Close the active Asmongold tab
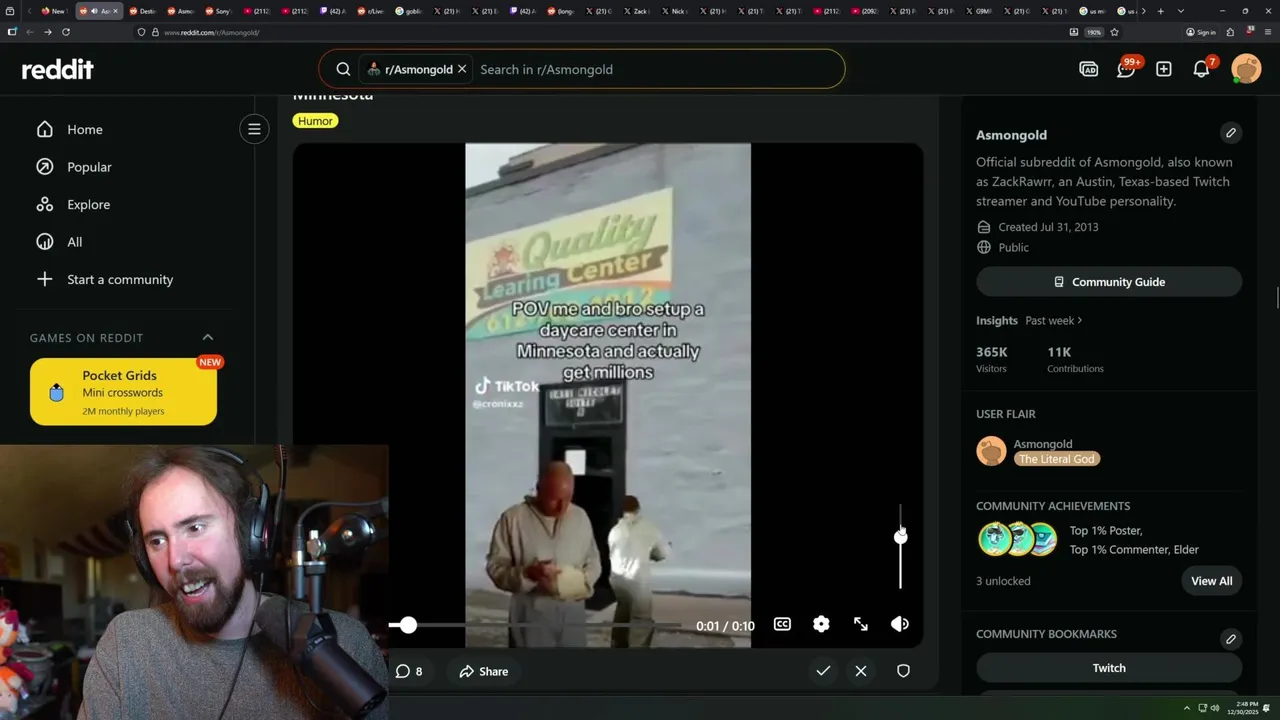1280x720 pixels. 115,11
